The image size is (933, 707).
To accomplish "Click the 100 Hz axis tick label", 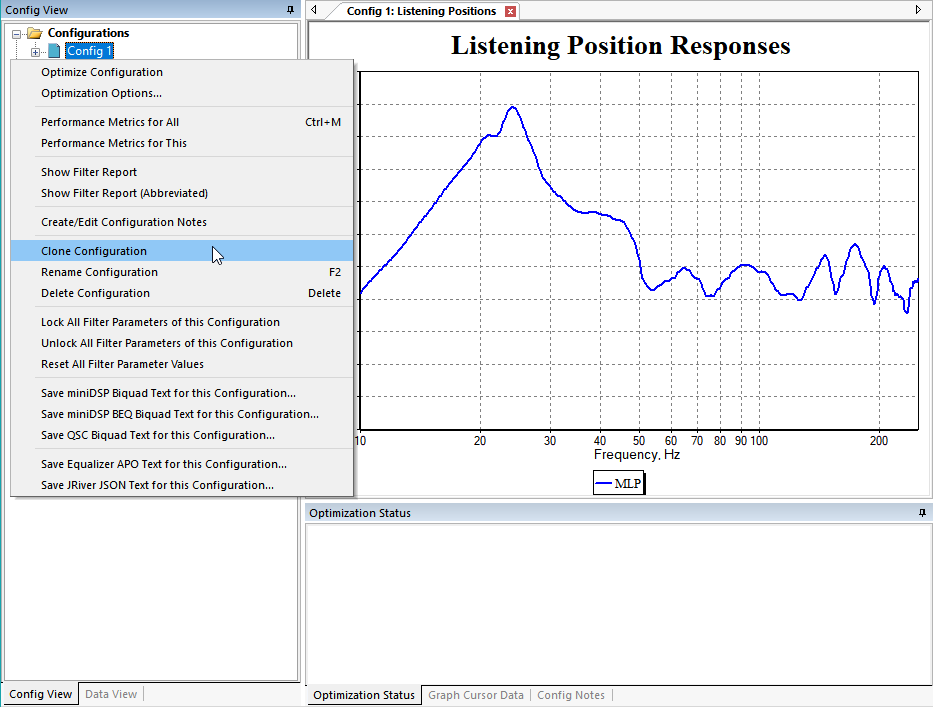I will [759, 441].
